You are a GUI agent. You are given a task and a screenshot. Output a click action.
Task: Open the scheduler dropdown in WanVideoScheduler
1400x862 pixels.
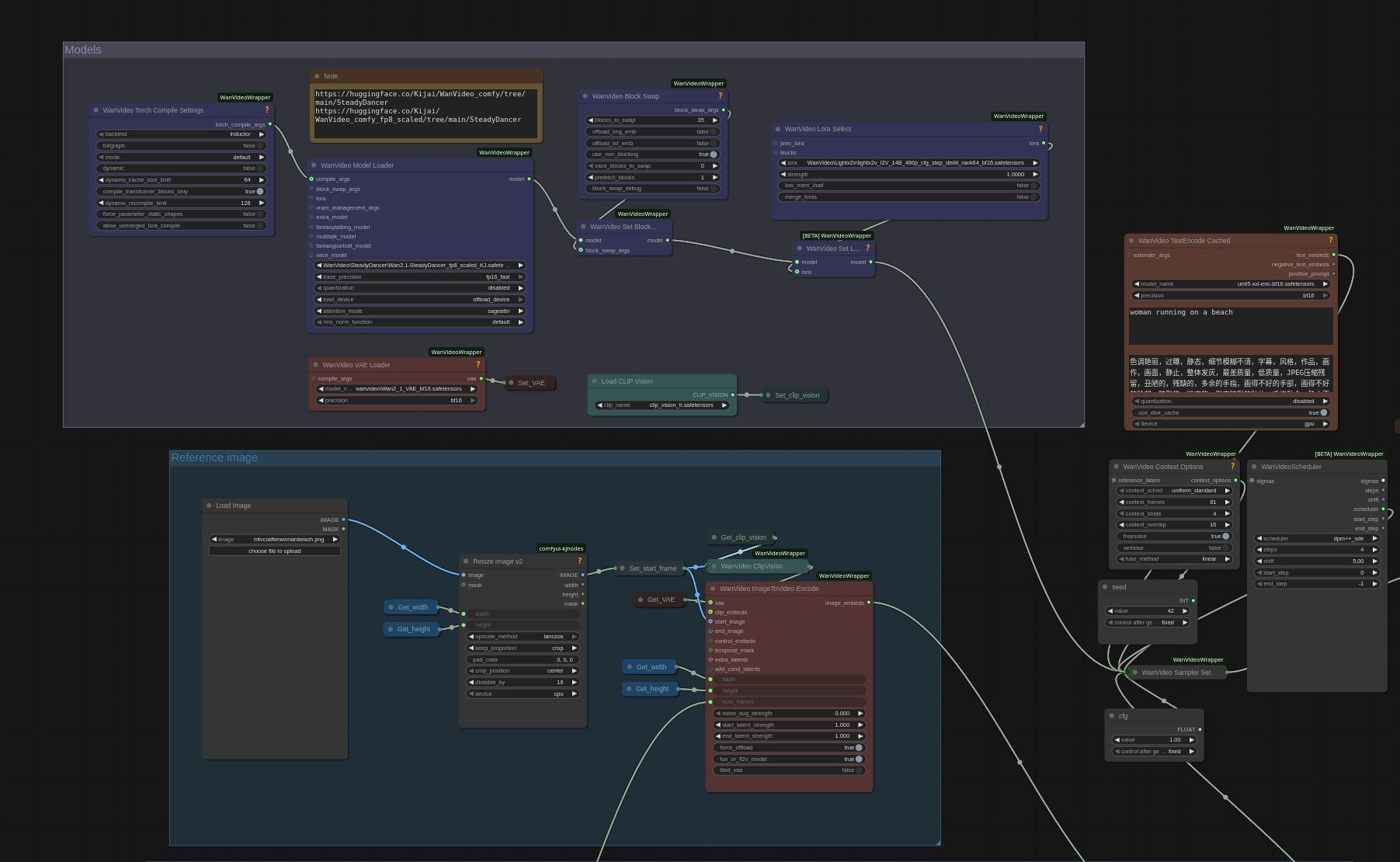(1316, 538)
